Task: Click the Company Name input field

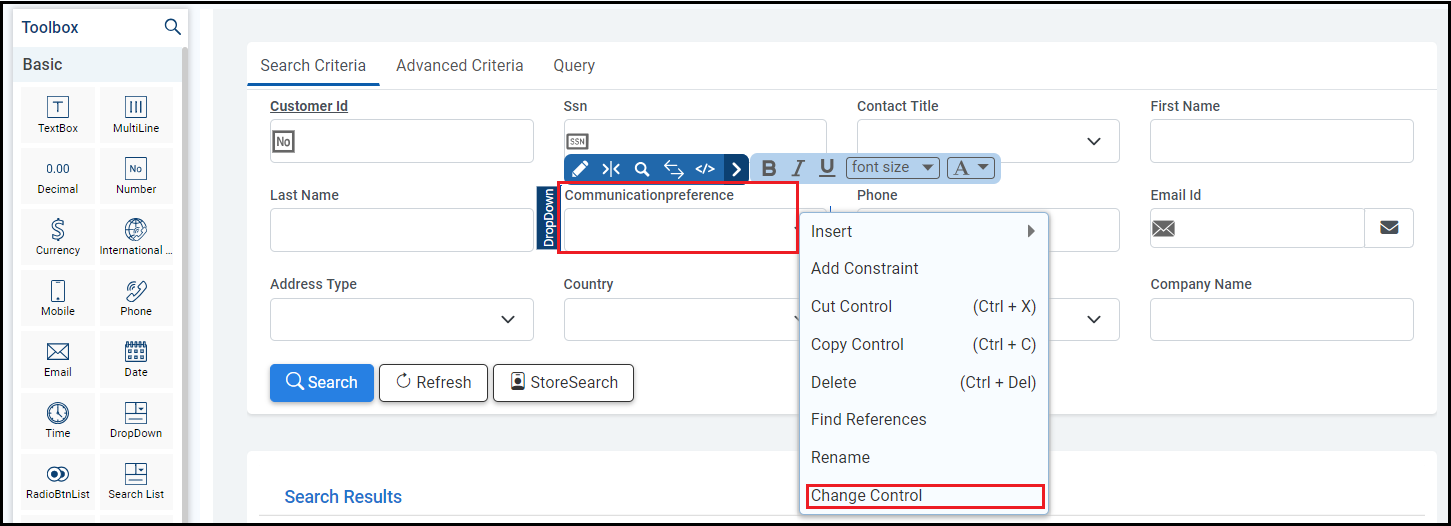Action: [x=1282, y=319]
